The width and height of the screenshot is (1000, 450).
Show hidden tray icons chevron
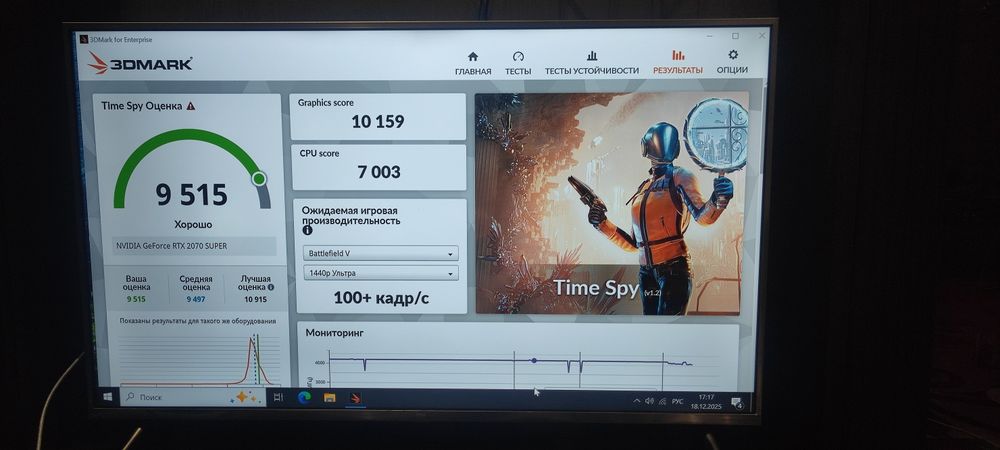point(636,401)
